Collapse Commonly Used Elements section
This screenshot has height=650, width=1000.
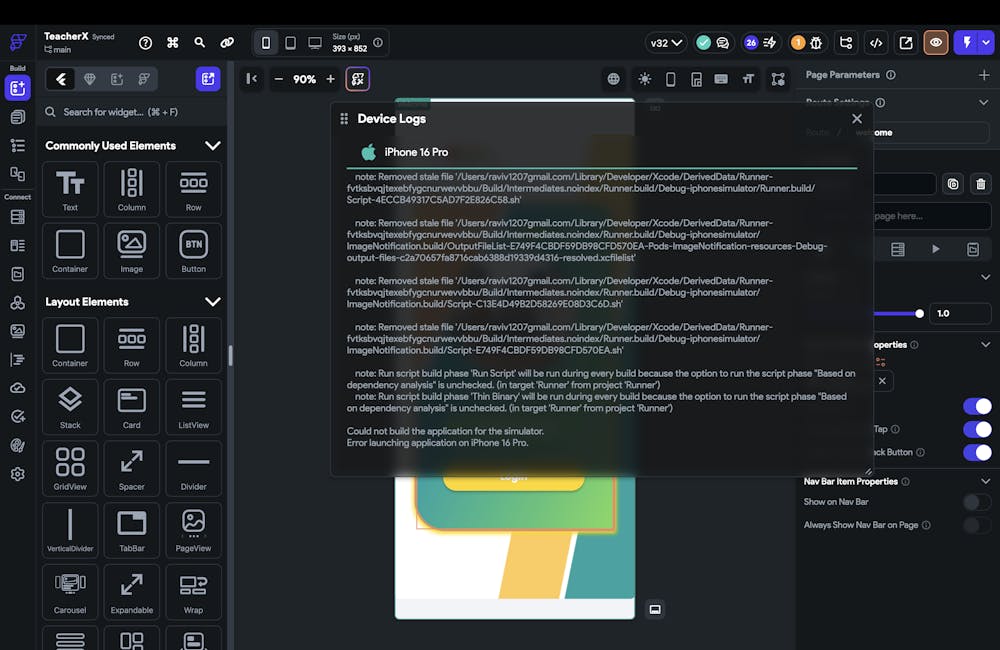[212, 146]
